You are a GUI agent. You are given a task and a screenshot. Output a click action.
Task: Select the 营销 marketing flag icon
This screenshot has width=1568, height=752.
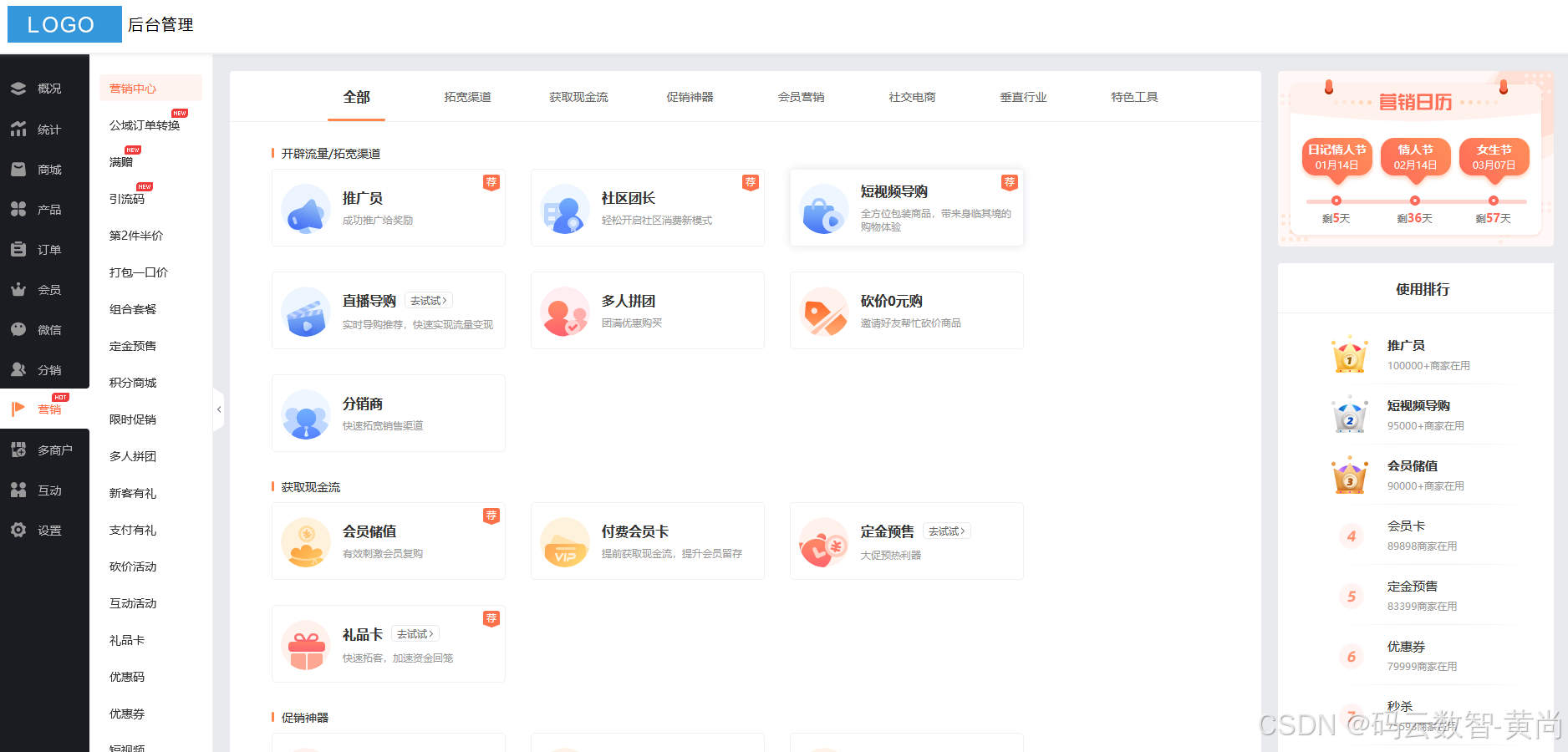[18, 409]
